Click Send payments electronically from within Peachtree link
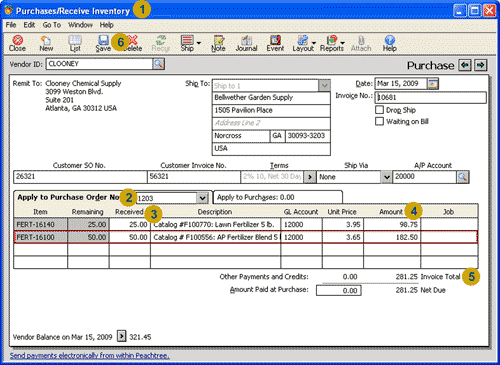Screen dimensions: 500x365 coord(90,356)
